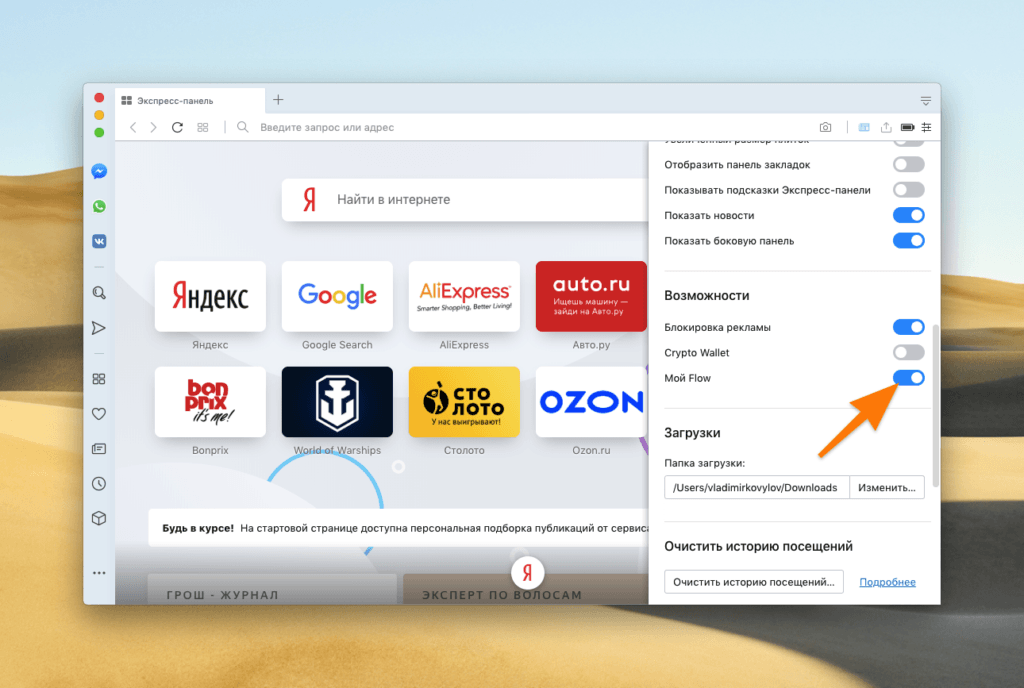Image resolution: width=1024 pixels, height=688 pixels.
Task: Open the Google Search tile
Action: [x=337, y=296]
